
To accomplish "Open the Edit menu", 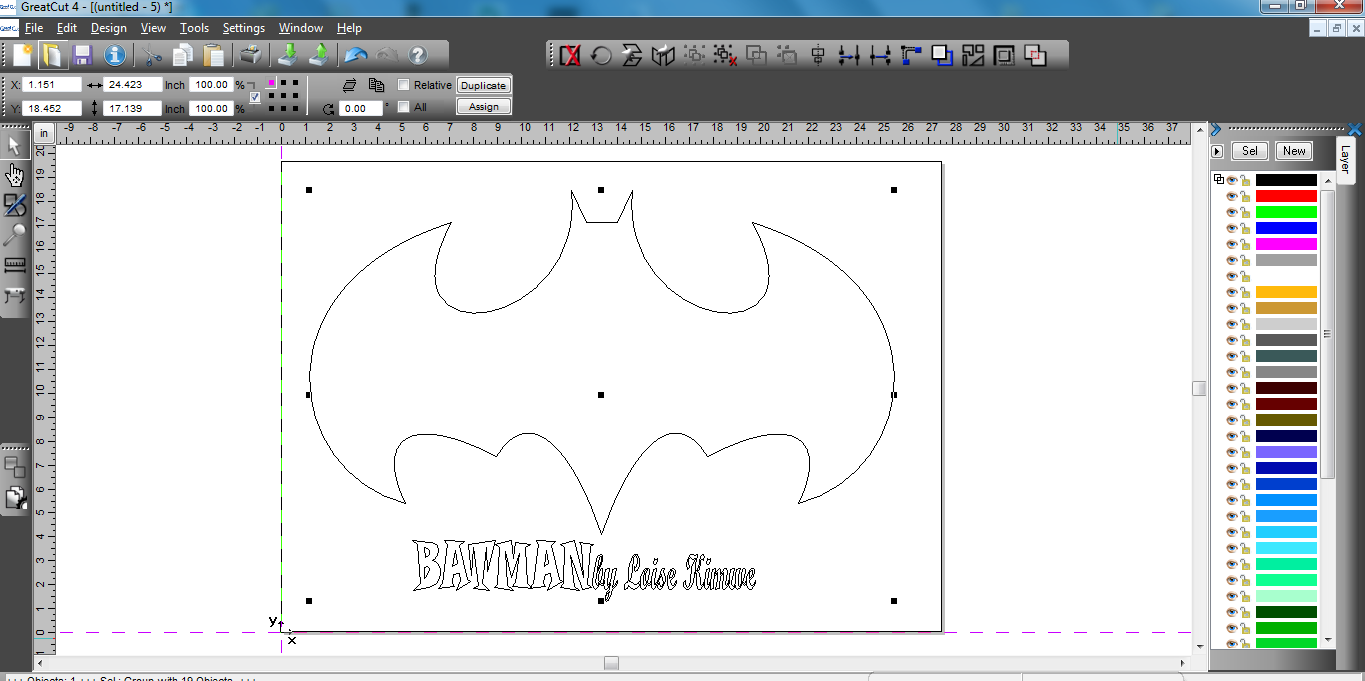I will (x=67, y=28).
